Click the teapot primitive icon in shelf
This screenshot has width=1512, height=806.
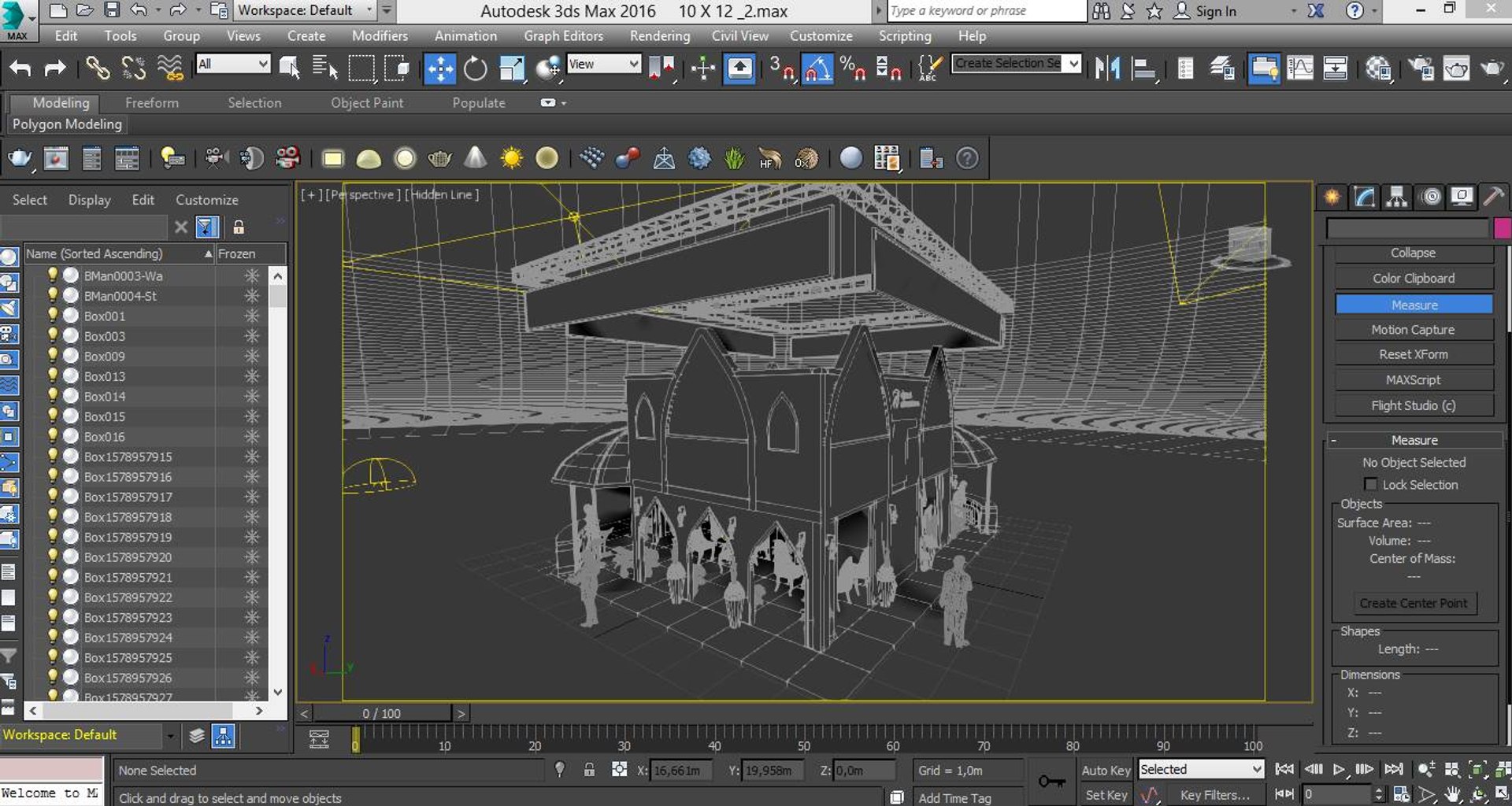pyautogui.click(x=439, y=159)
